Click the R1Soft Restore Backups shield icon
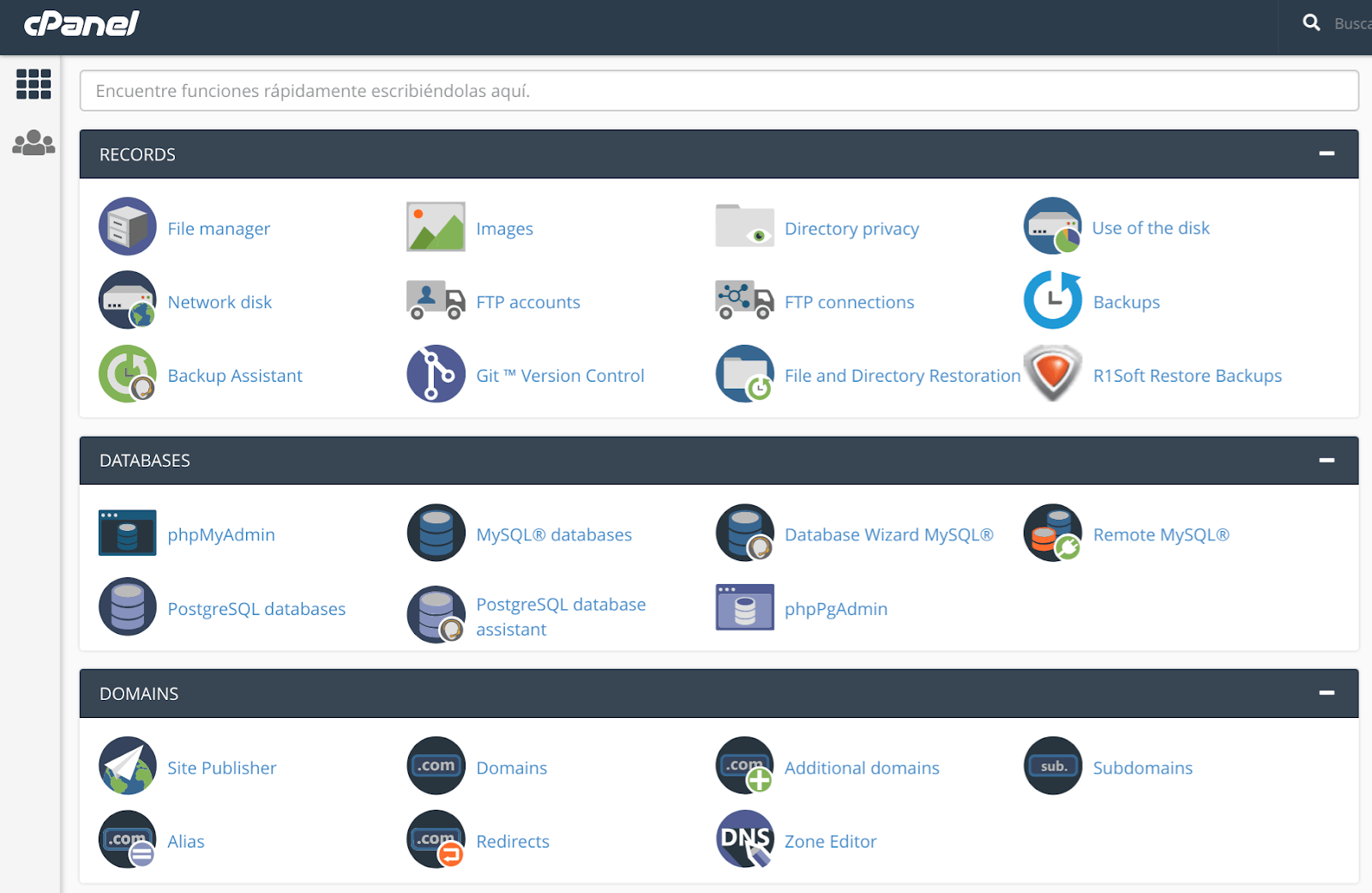This screenshot has width=1372, height=893. tap(1053, 374)
